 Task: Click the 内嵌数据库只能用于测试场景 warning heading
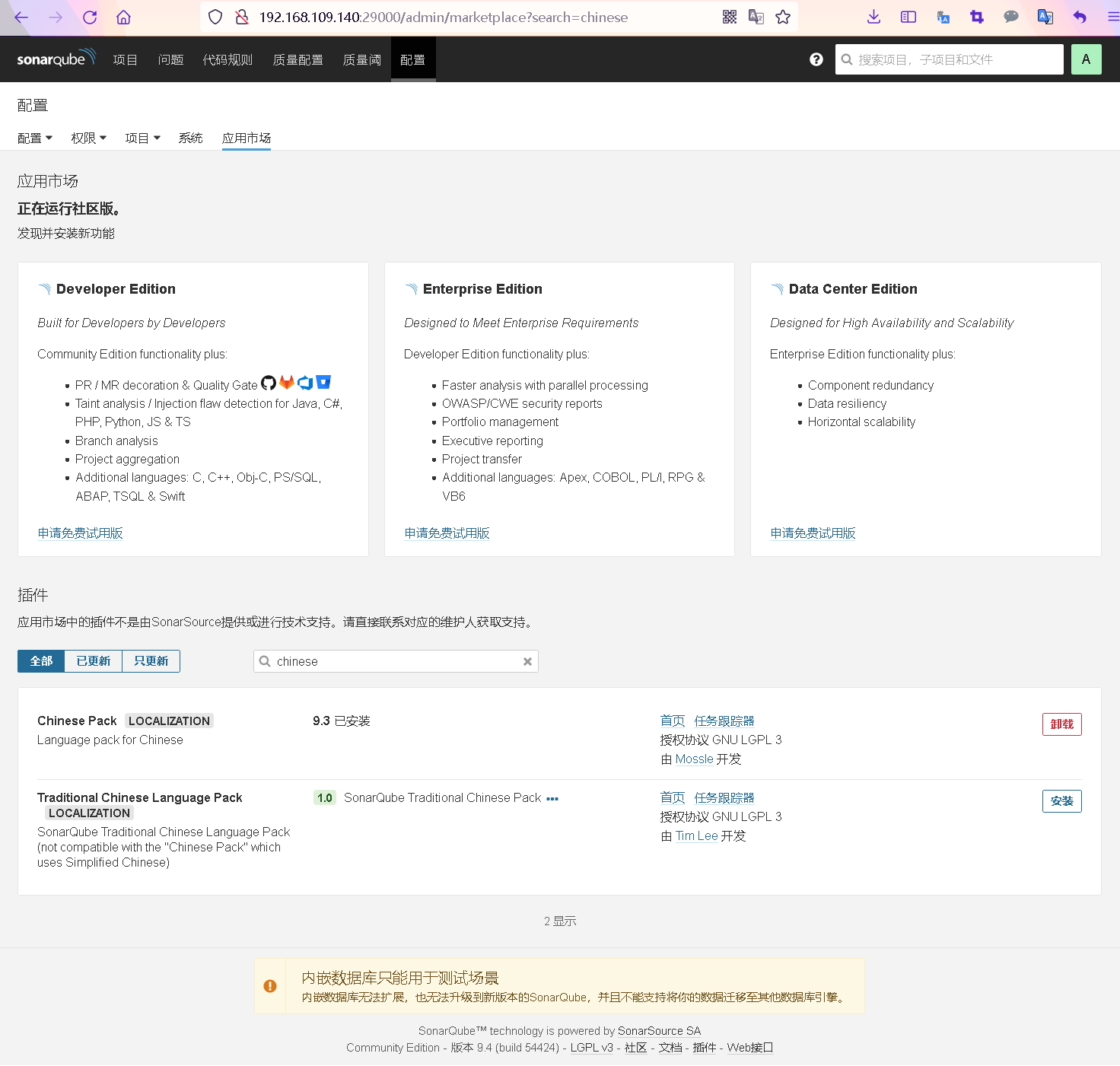400,978
